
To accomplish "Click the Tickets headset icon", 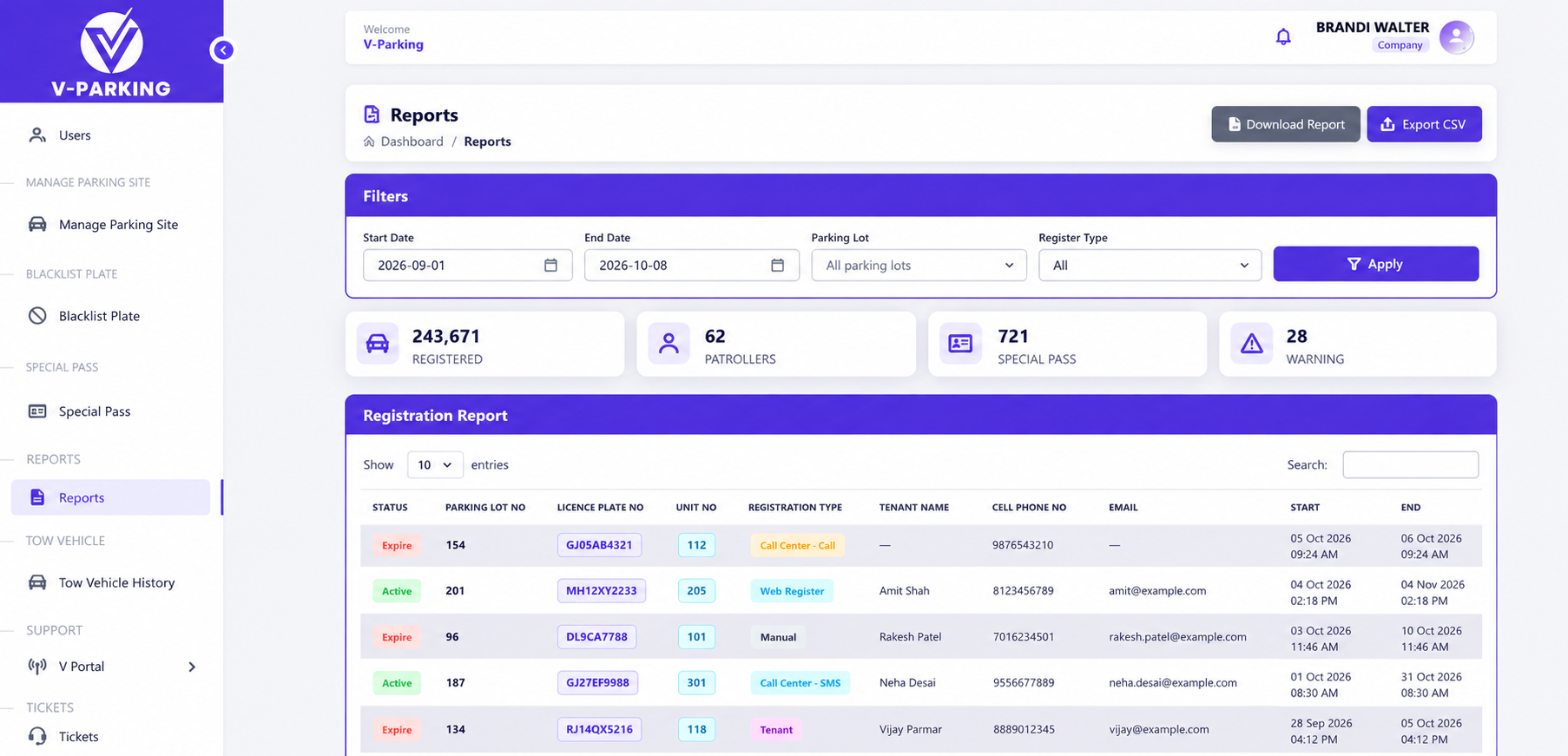I will click(x=37, y=736).
